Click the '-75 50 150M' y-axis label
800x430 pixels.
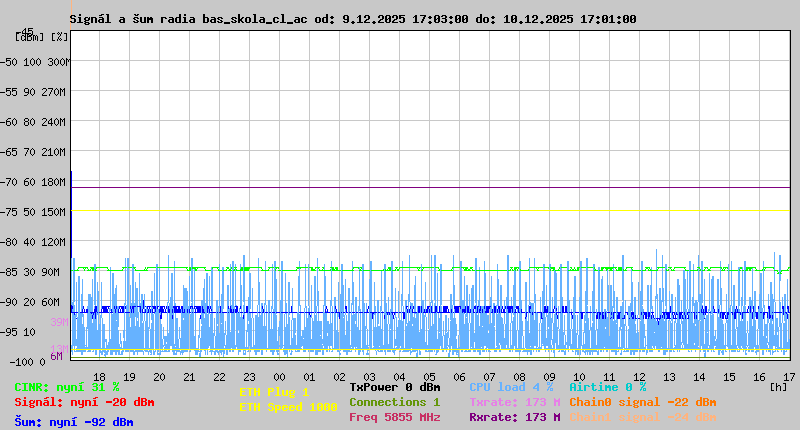(x=34, y=212)
